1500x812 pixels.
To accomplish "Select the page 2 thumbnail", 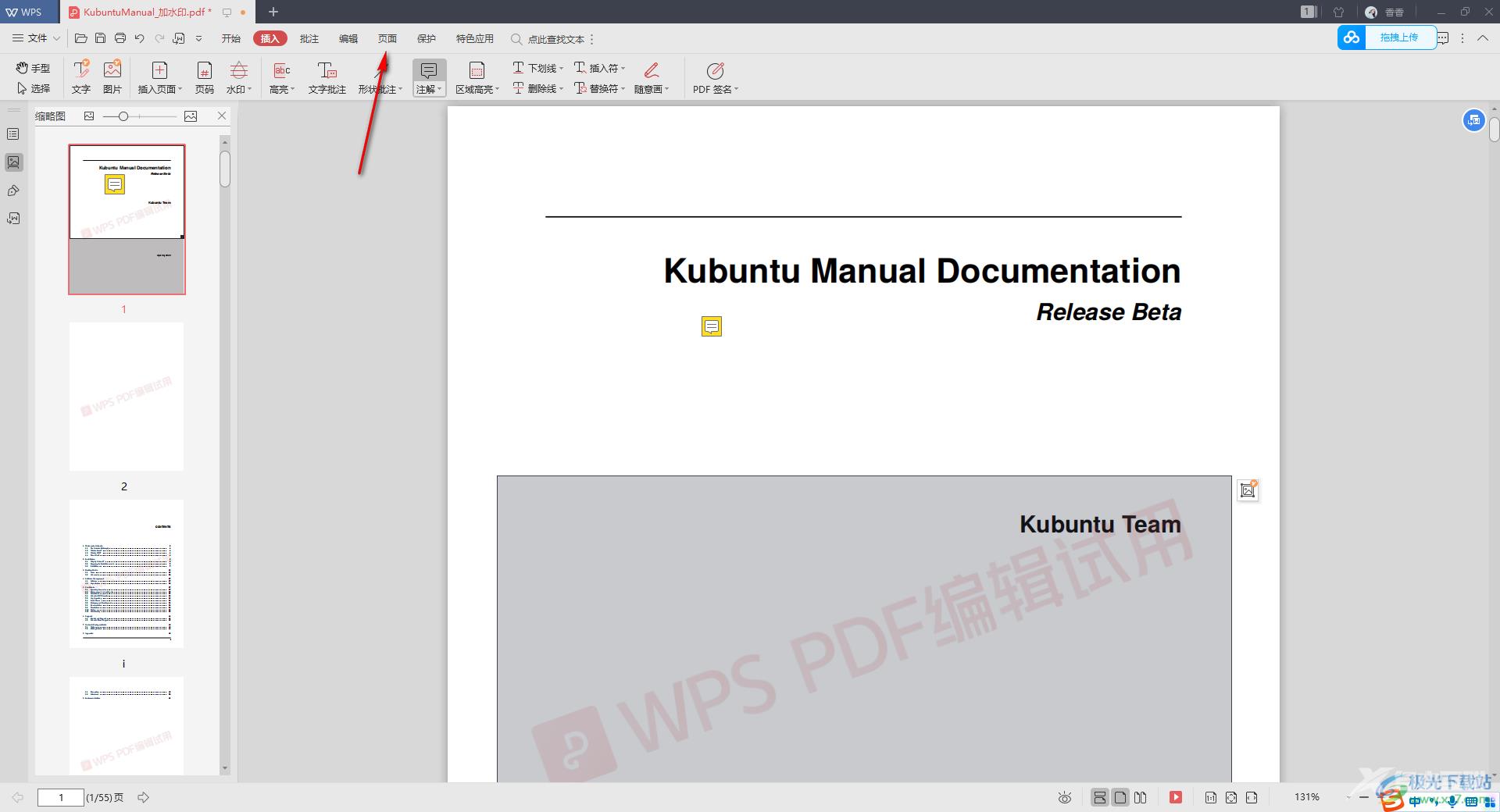I will tap(127, 397).
